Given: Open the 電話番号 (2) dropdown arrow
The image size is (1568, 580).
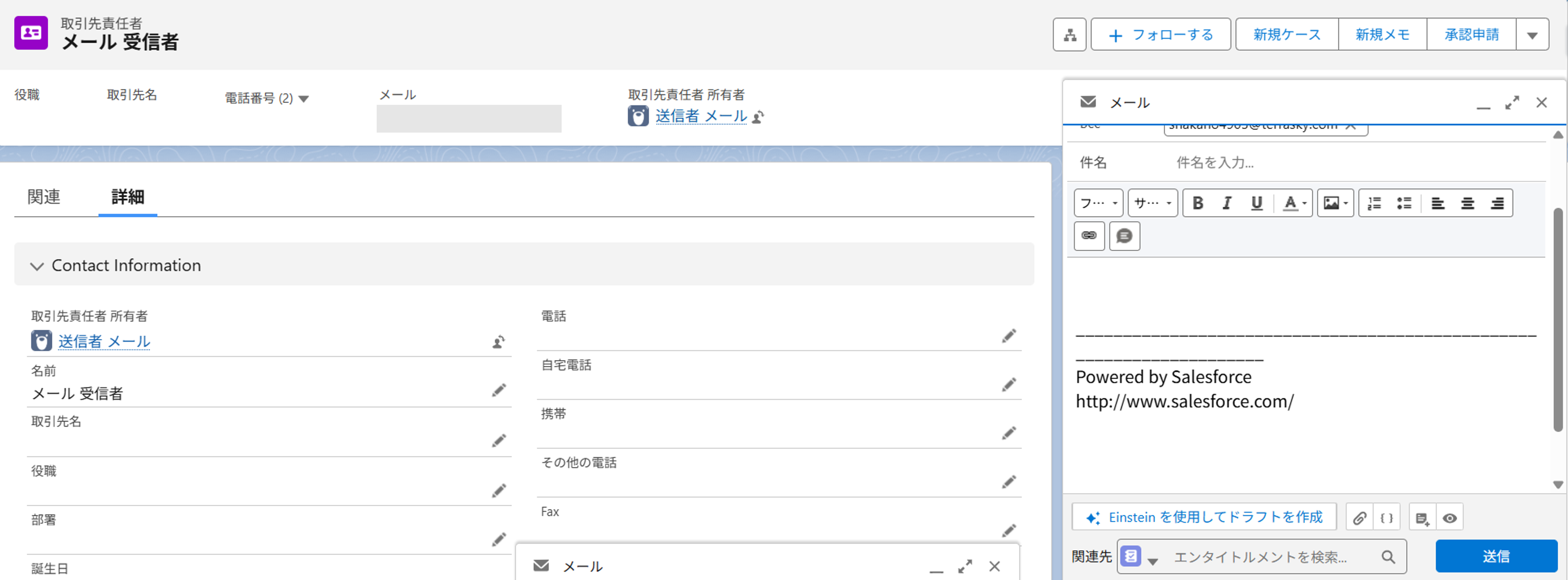Looking at the screenshot, I should (304, 99).
